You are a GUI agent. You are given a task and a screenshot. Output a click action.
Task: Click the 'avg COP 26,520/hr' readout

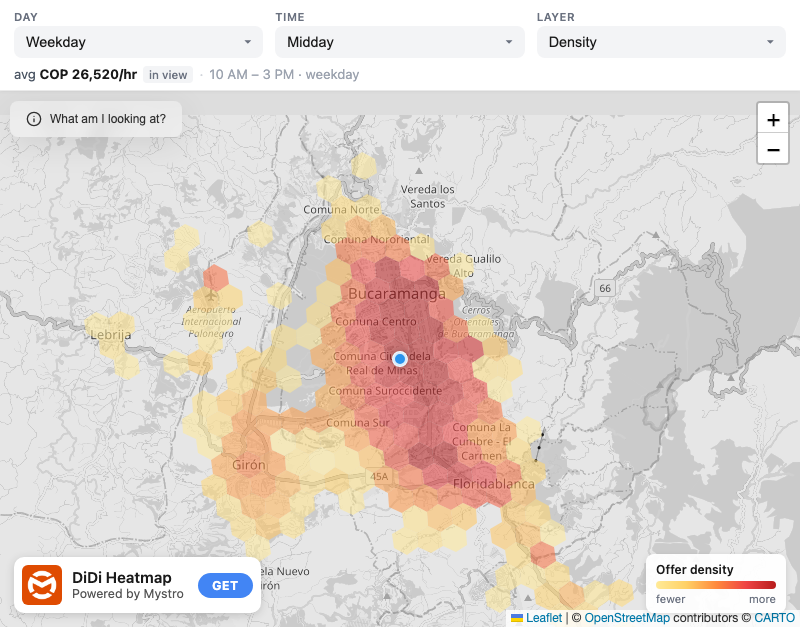coord(76,74)
